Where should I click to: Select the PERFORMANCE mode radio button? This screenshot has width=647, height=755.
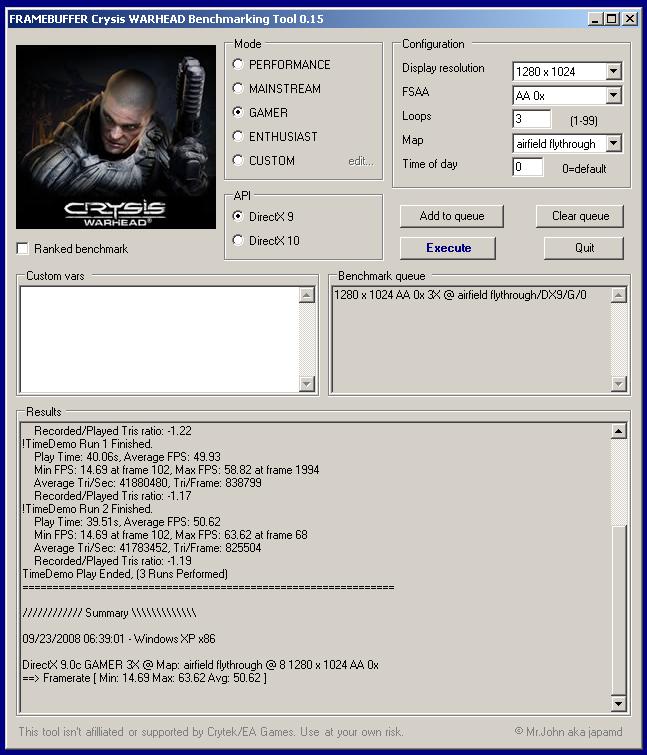coord(238,64)
